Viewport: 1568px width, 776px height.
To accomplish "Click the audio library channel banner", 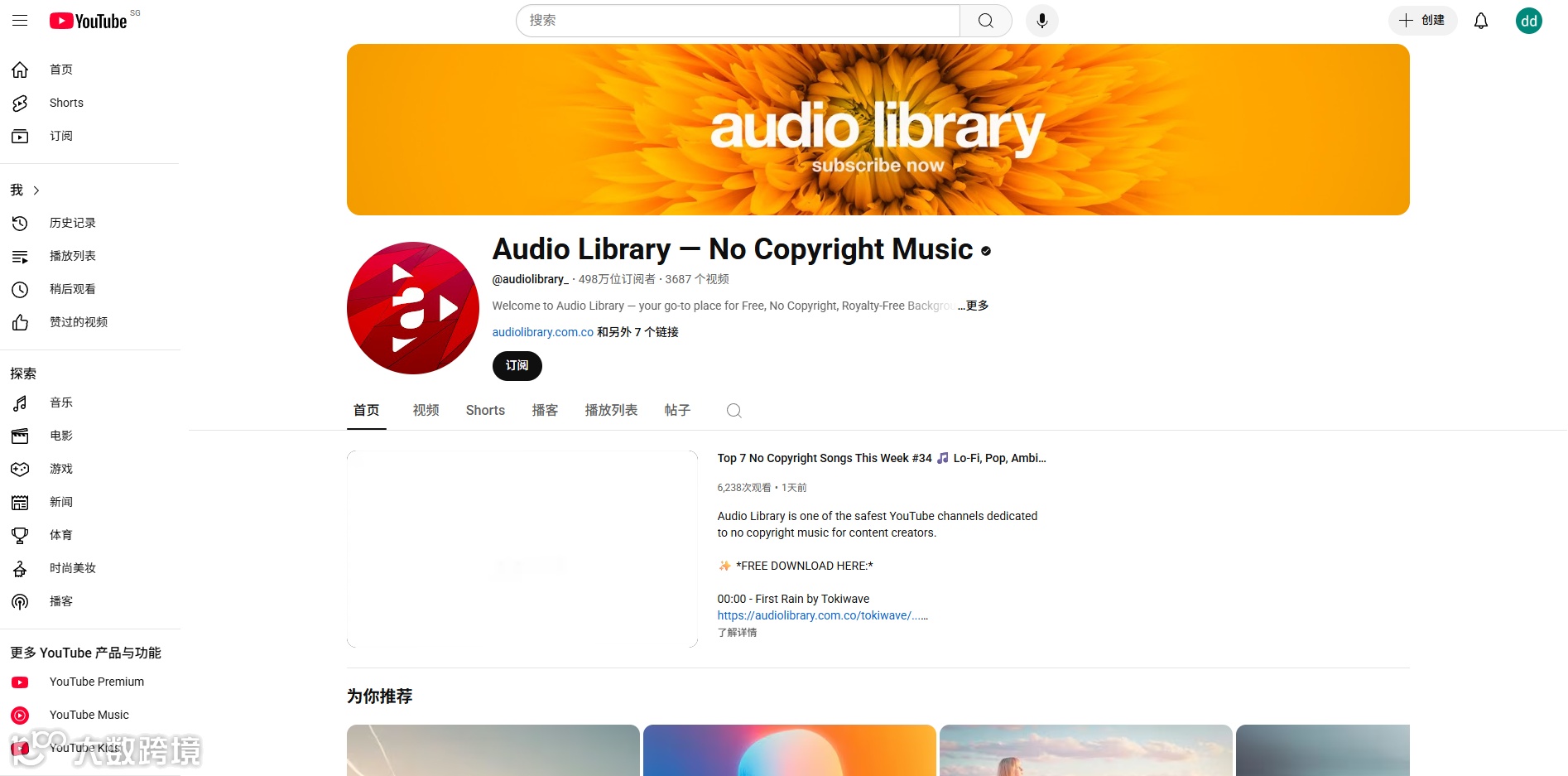I will click(x=878, y=129).
